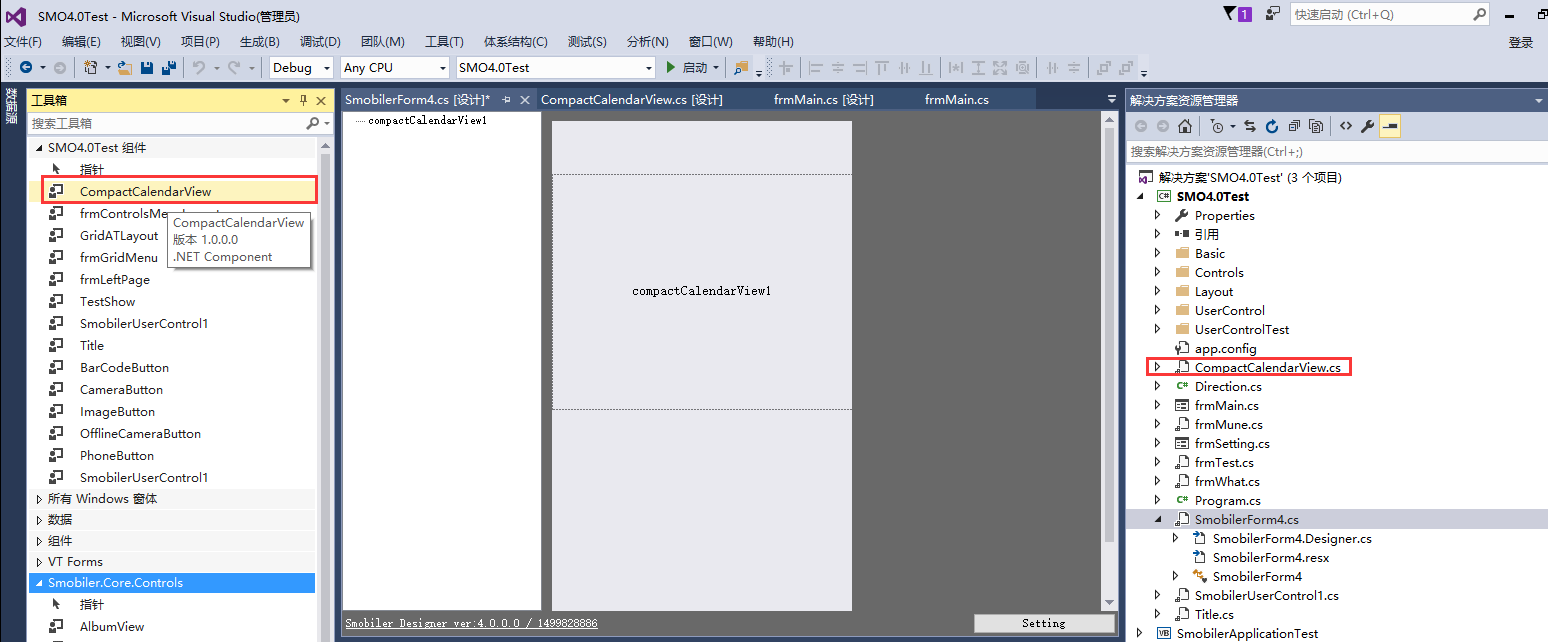The image size is (1548, 642).
Task: Click the Open File toolbar icon
Action: click(125, 67)
